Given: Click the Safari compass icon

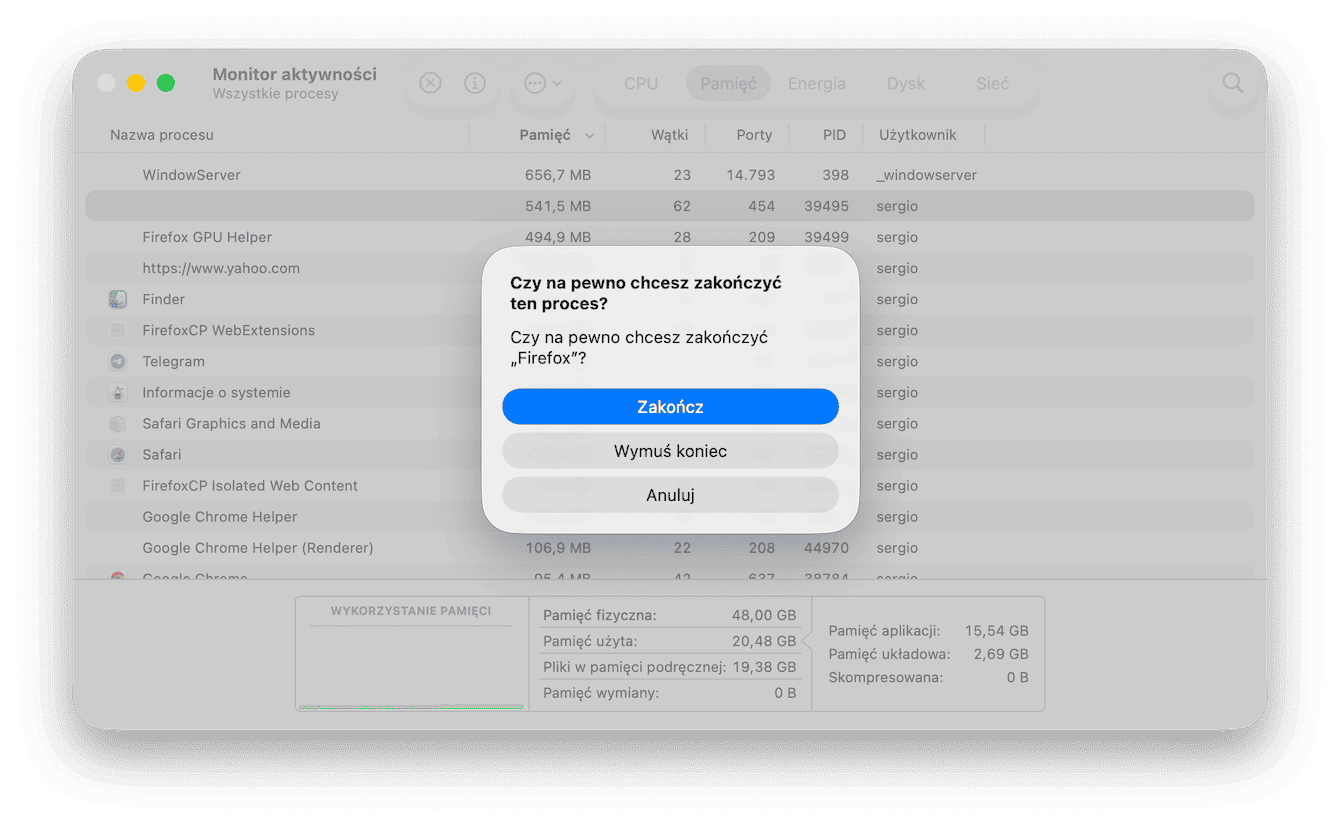Looking at the screenshot, I should [x=118, y=455].
